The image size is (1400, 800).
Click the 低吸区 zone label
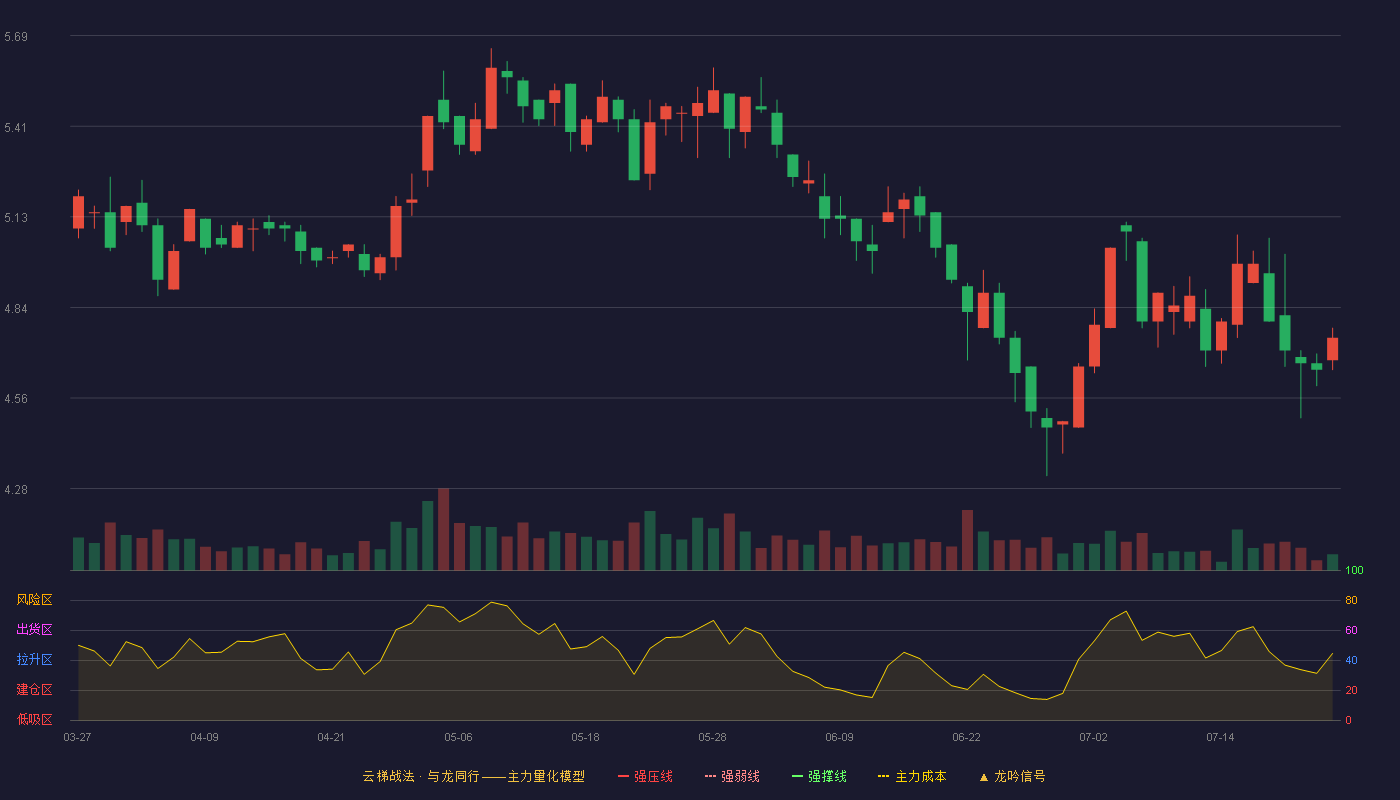click(34, 720)
